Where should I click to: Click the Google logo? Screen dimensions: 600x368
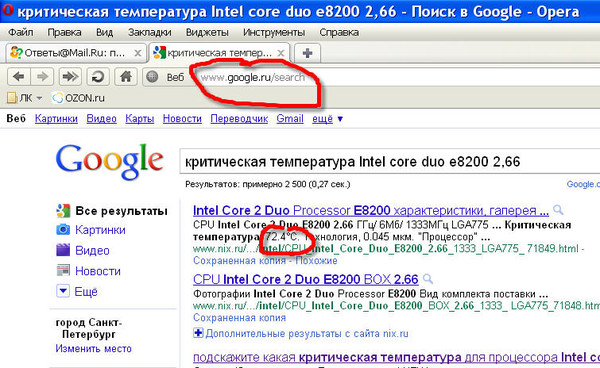(x=110, y=161)
